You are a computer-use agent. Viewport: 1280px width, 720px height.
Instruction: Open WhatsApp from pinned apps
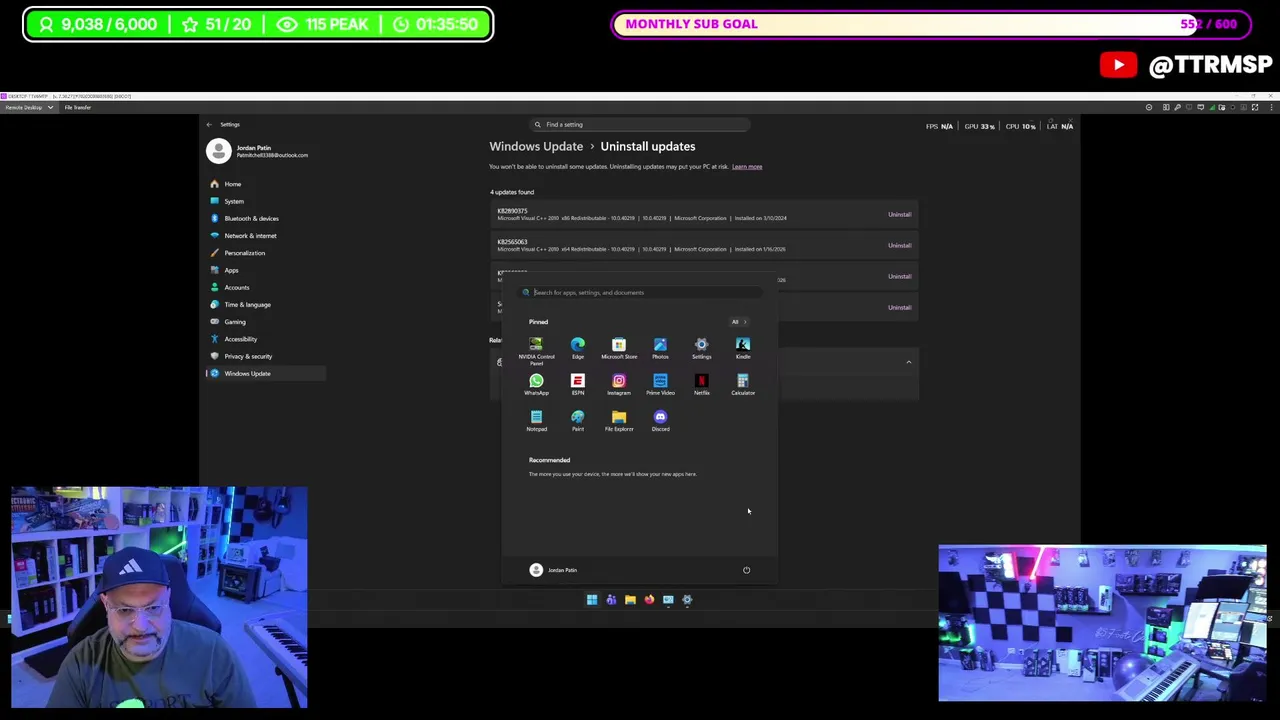point(536,384)
